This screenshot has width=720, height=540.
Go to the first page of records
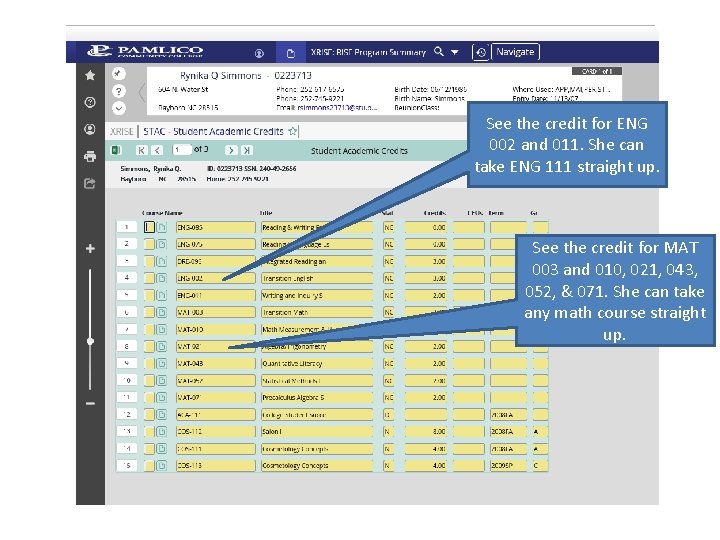tap(141, 150)
